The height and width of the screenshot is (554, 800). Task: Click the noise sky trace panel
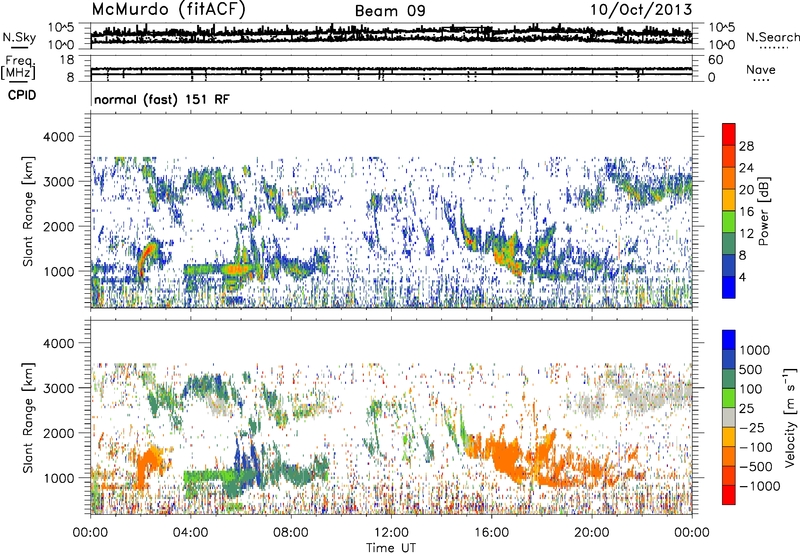pyautogui.click(x=391, y=36)
